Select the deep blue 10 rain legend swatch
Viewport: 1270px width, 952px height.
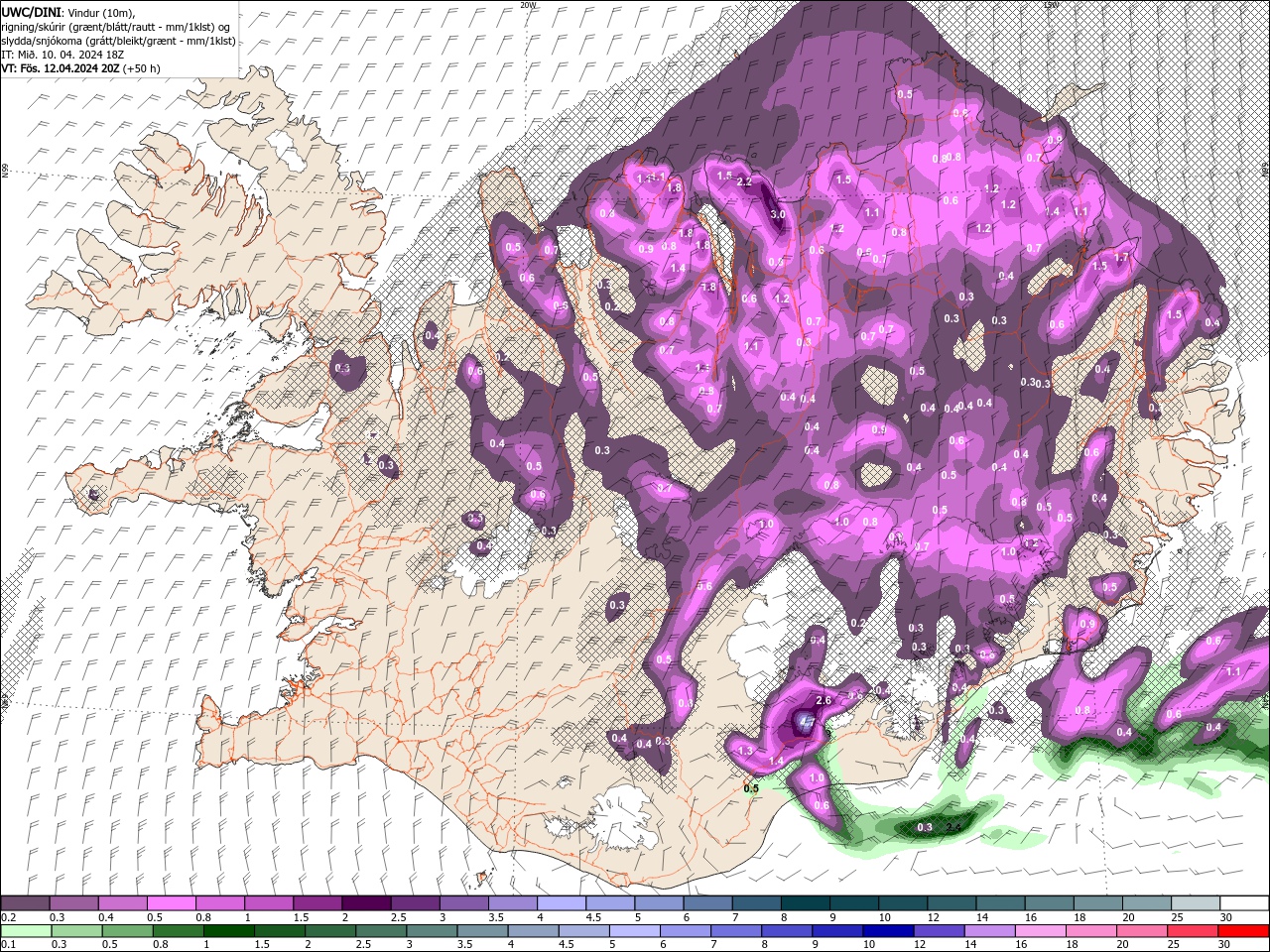coord(887,931)
